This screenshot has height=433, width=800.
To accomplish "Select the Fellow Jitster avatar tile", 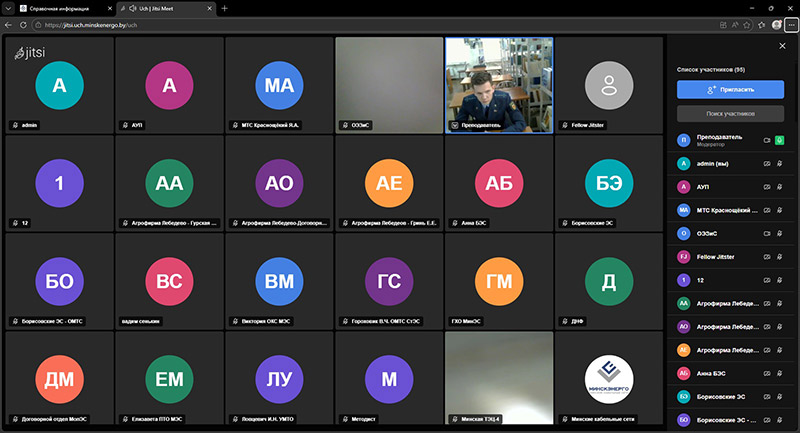I will [608, 84].
